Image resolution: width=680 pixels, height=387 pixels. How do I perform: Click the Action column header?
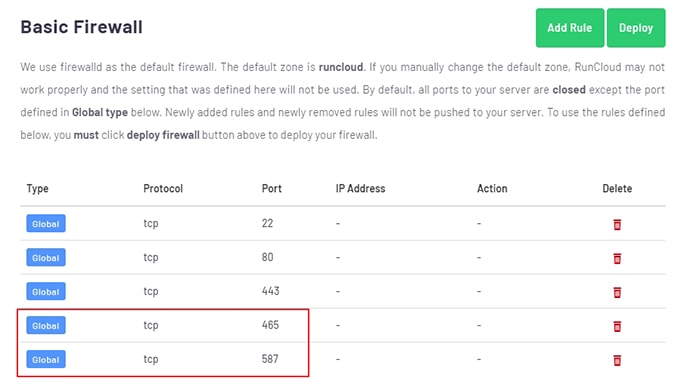tap(492, 189)
